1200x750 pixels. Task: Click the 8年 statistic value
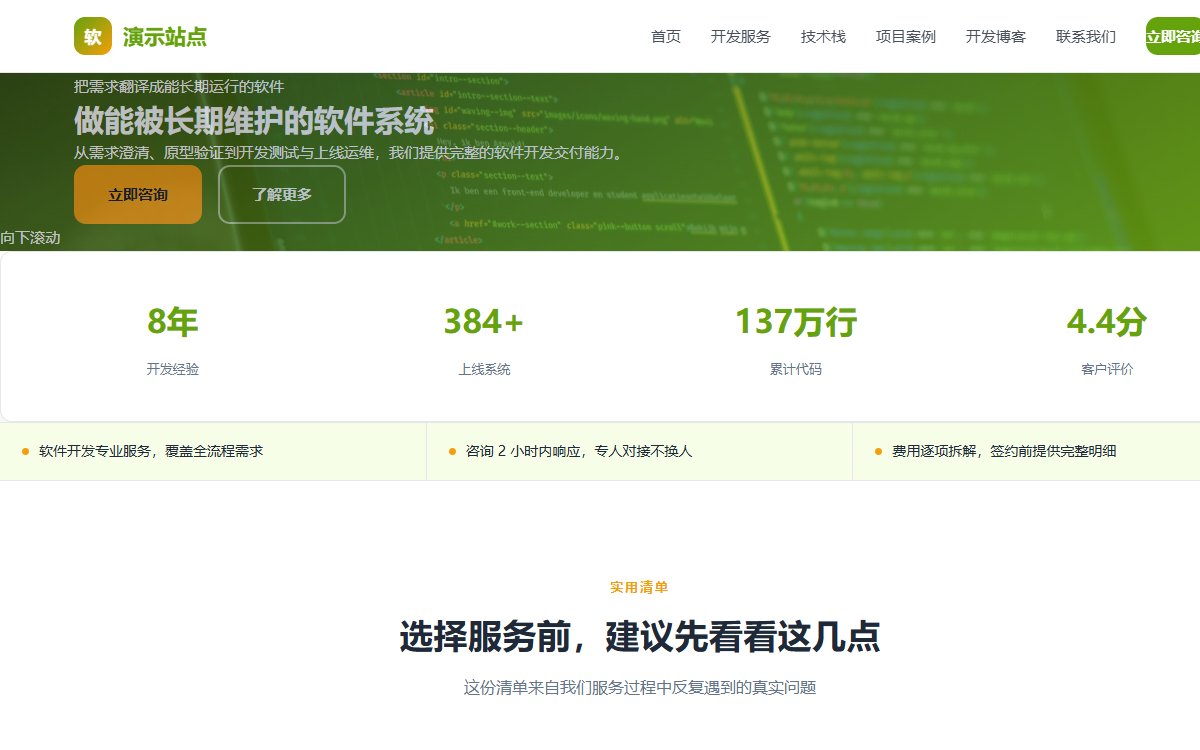pyautogui.click(x=173, y=322)
